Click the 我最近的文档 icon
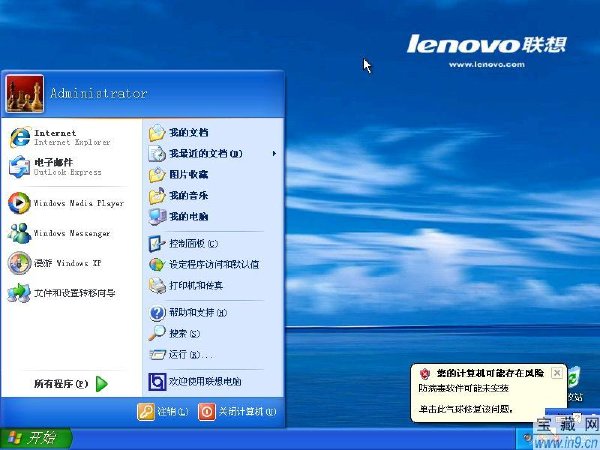 pos(157,154)
